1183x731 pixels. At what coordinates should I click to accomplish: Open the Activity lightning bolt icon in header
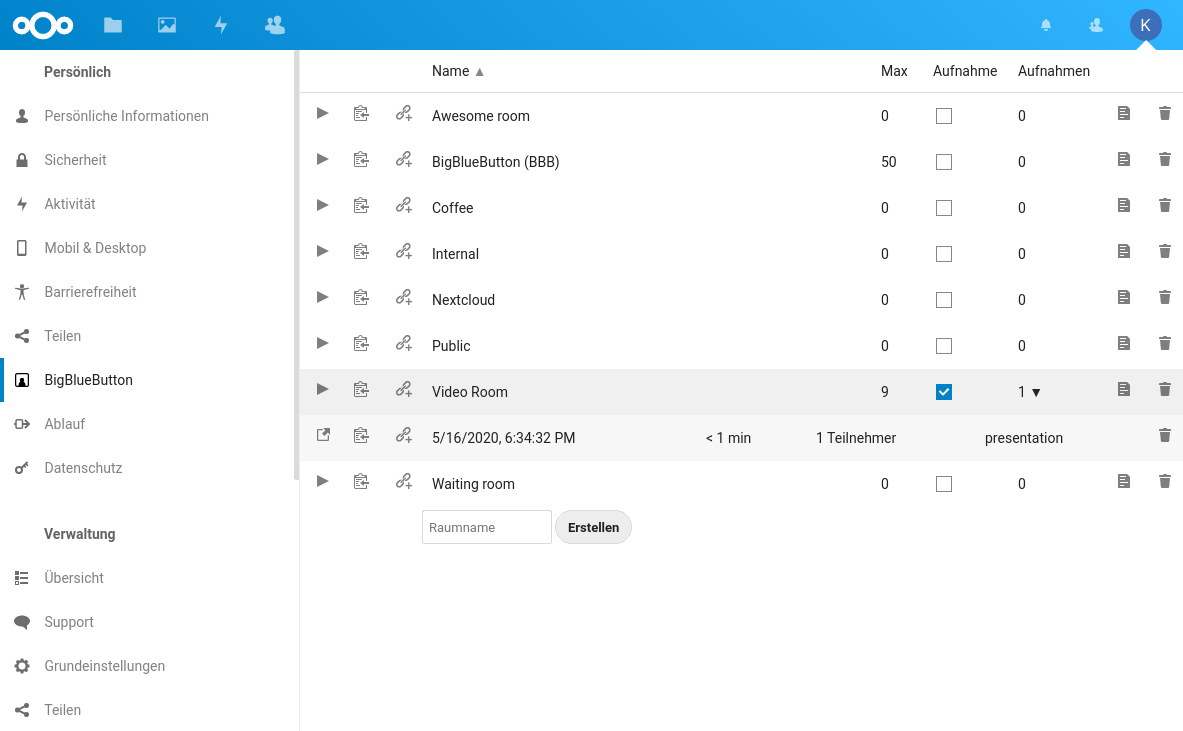coord(221,25)
